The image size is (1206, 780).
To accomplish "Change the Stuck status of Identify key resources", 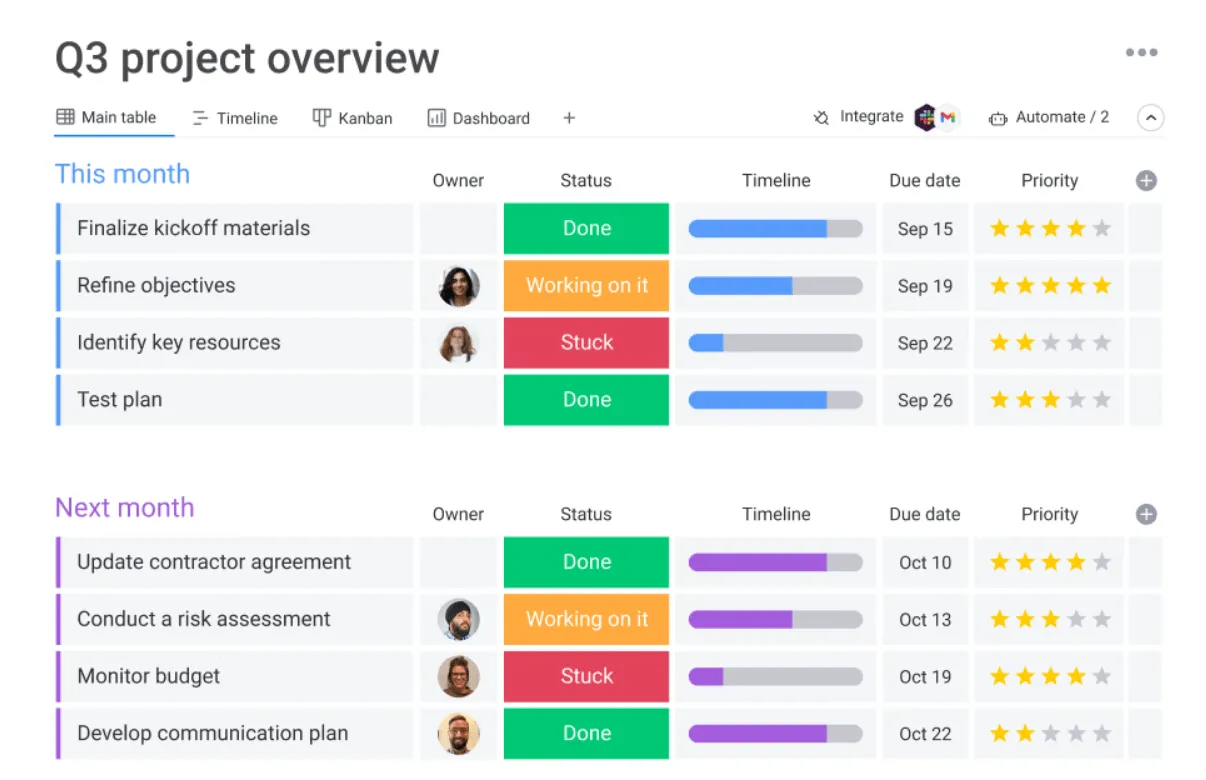I will pyautogui.click(x=586, y=343).
